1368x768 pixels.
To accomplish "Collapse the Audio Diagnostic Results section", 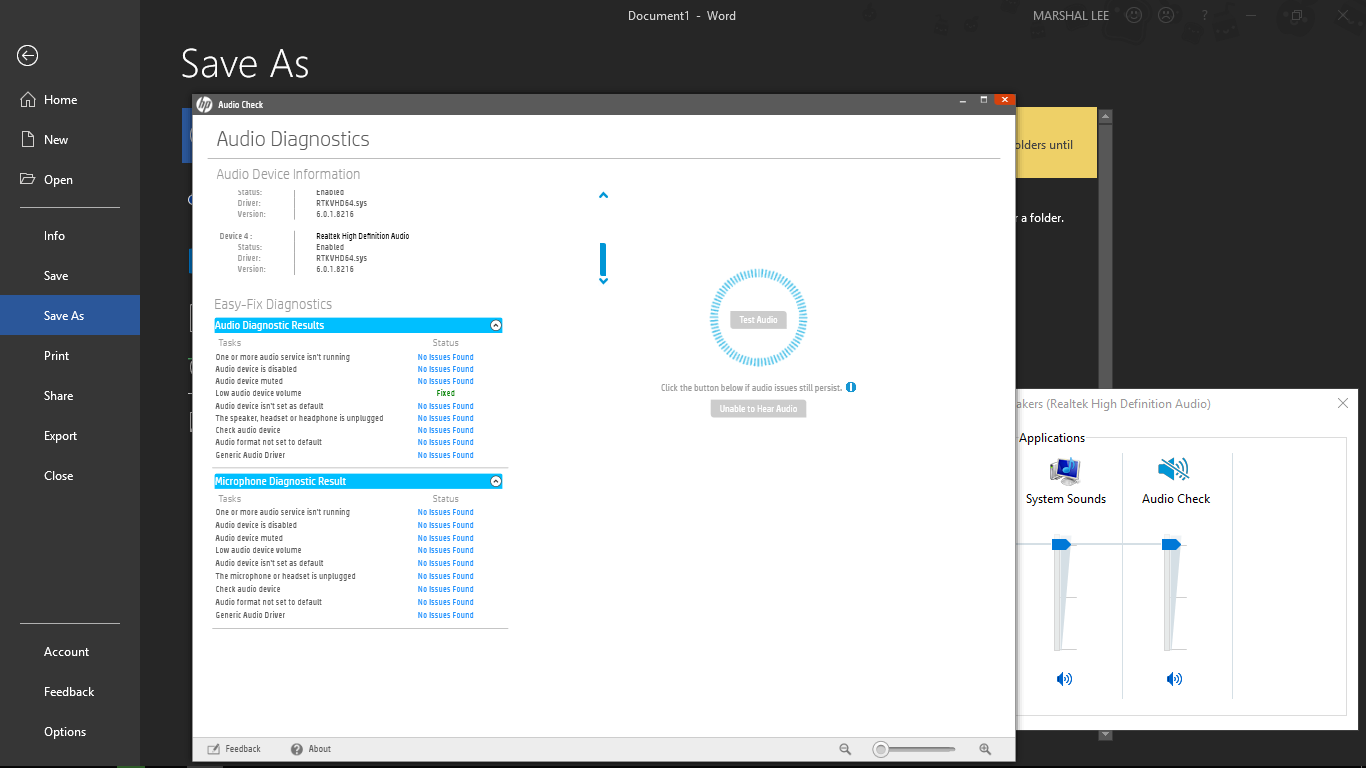I will click(495, 324).
